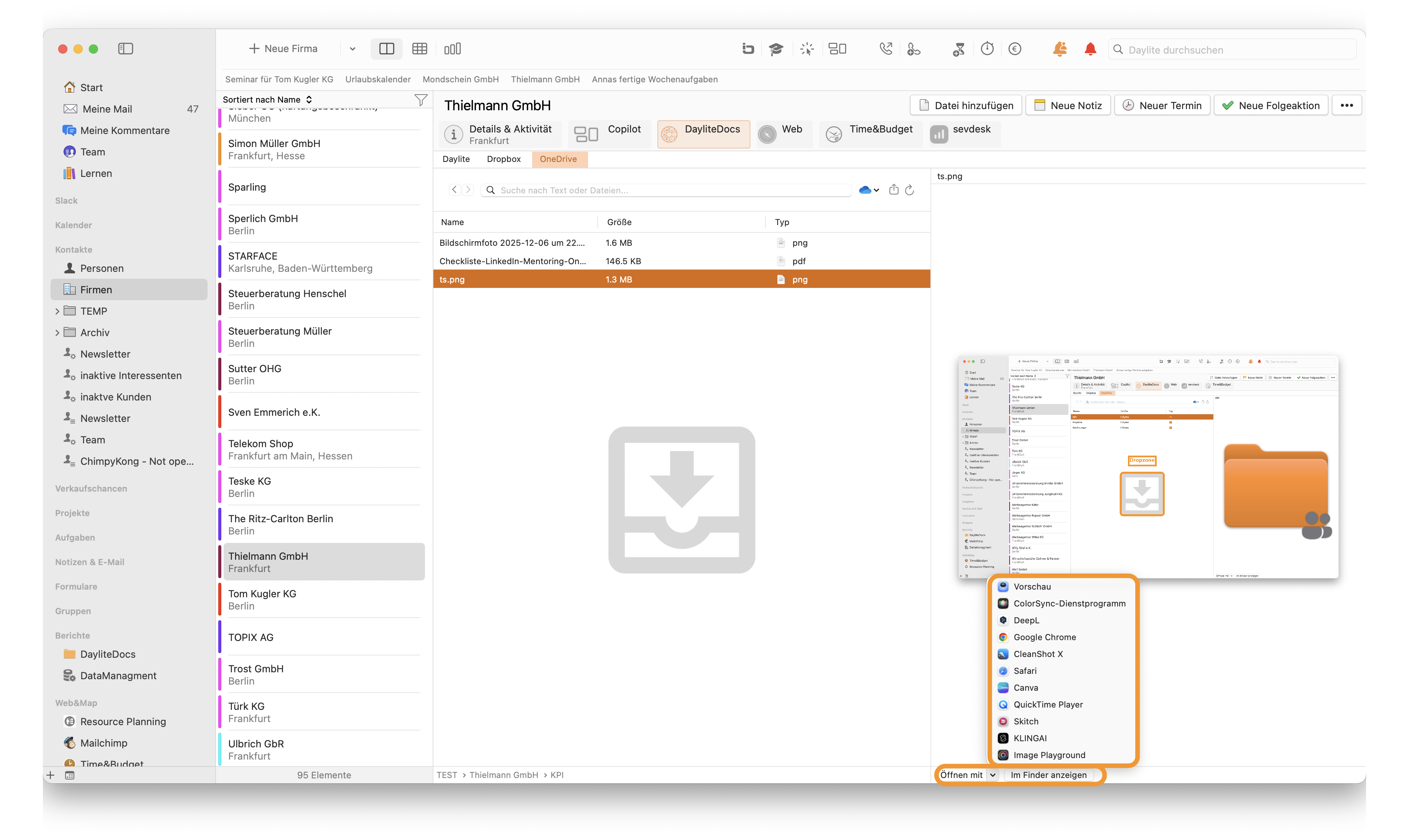This screenshot has height=840, width=1409.
Task: Open the graduation cap learning icon
Action: click(776, 49)
